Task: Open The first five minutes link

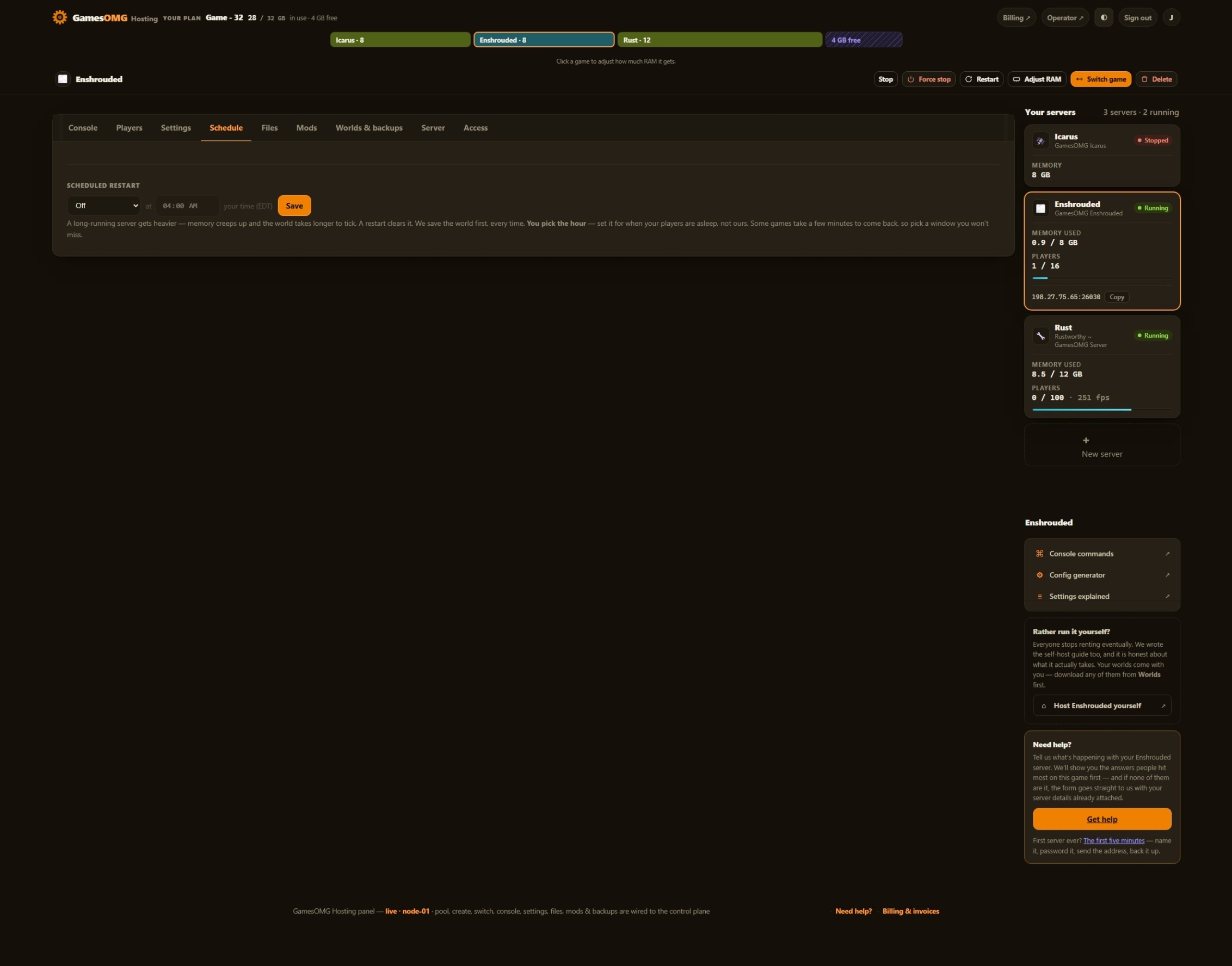Action: pos(1114,841)
